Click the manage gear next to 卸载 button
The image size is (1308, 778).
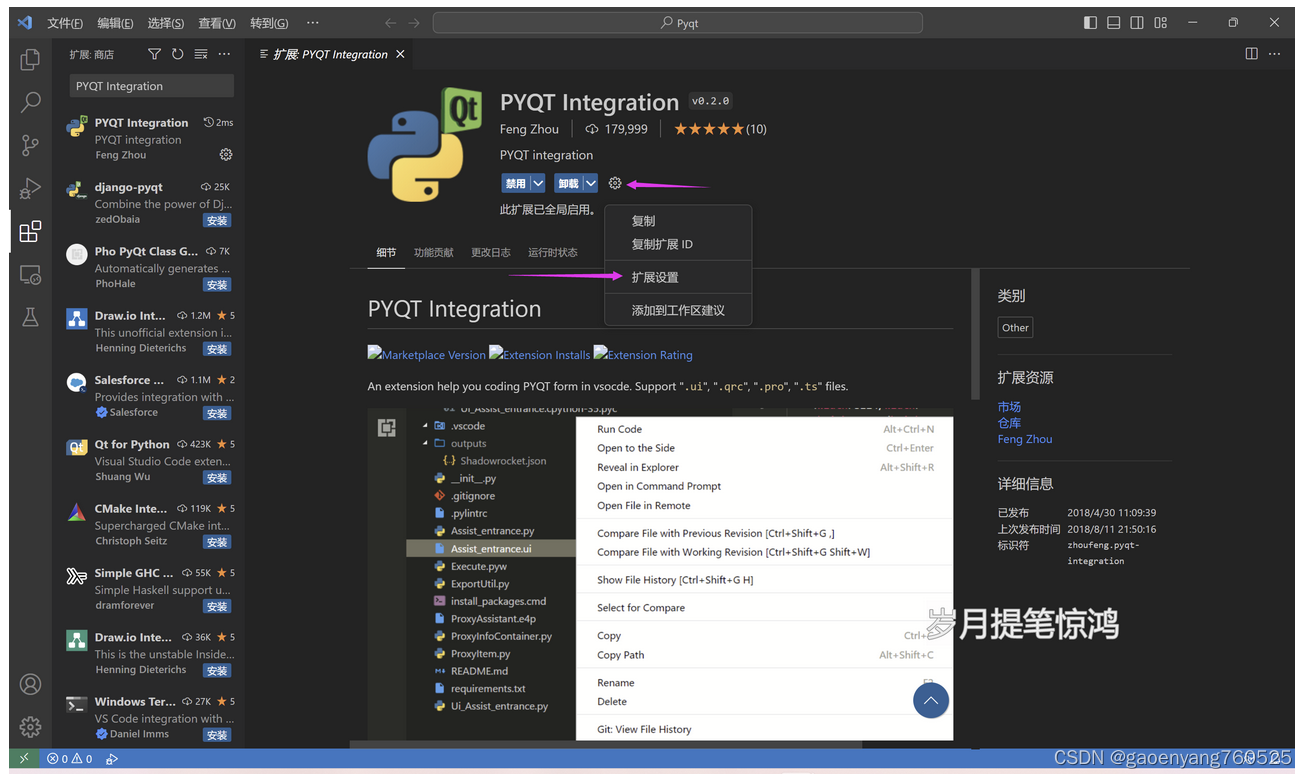click(615, 183)
